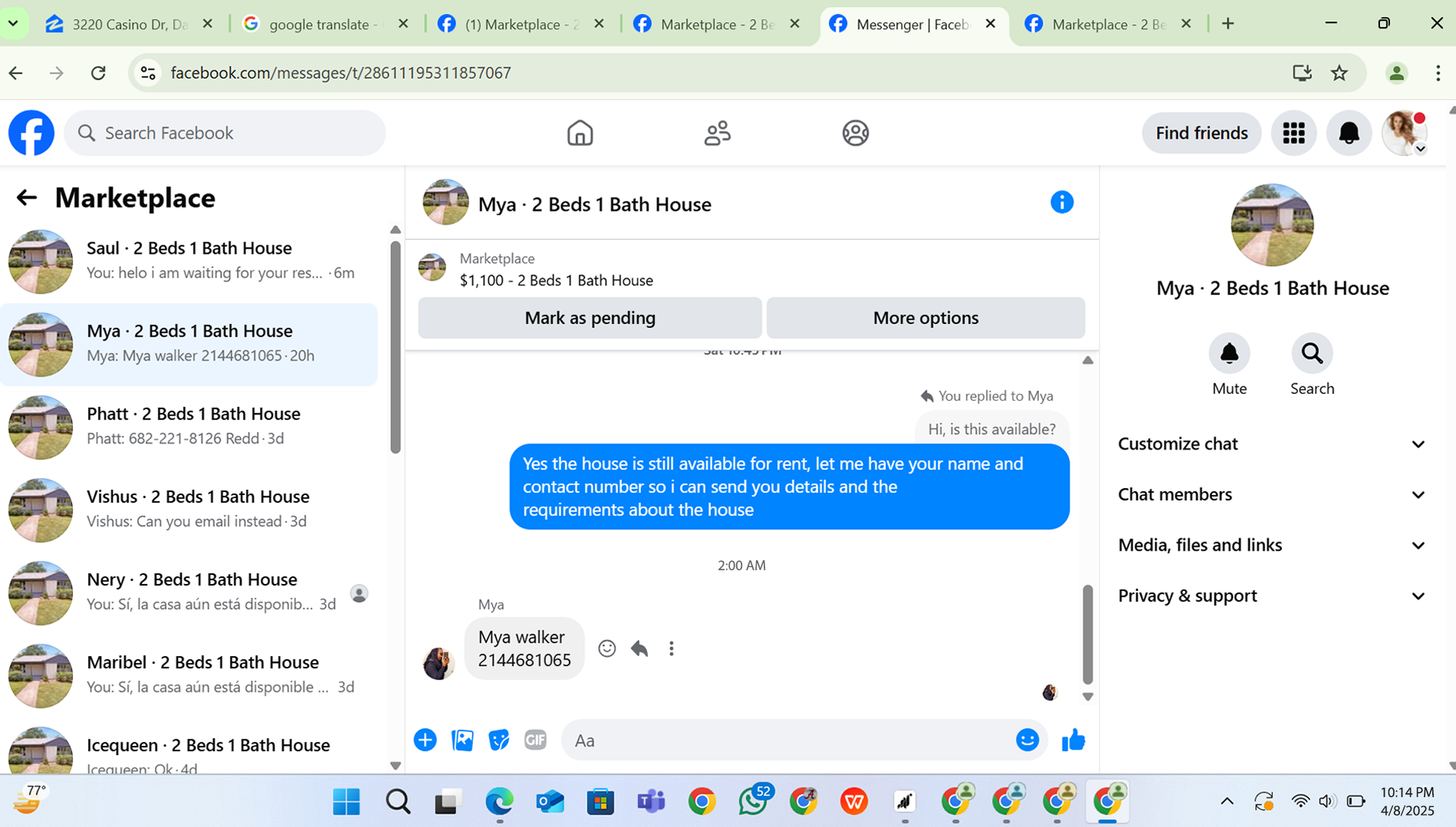Open the Facebook notifications bell
Screen dimensions: 1456x827
[1349, 133]
